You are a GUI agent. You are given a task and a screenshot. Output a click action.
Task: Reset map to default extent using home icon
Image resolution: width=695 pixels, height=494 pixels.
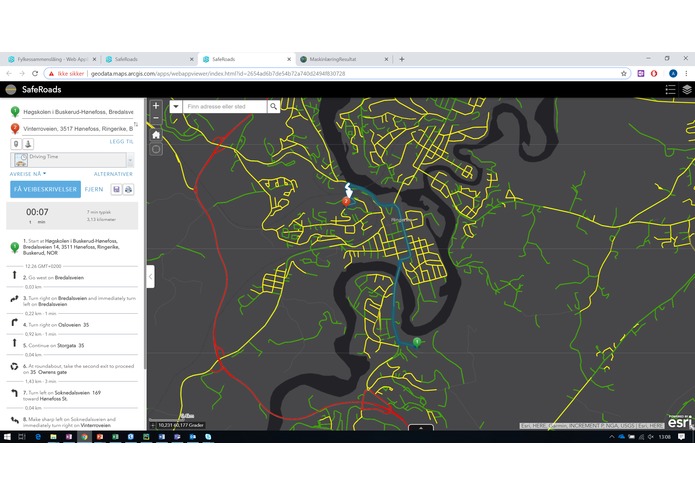156,135
